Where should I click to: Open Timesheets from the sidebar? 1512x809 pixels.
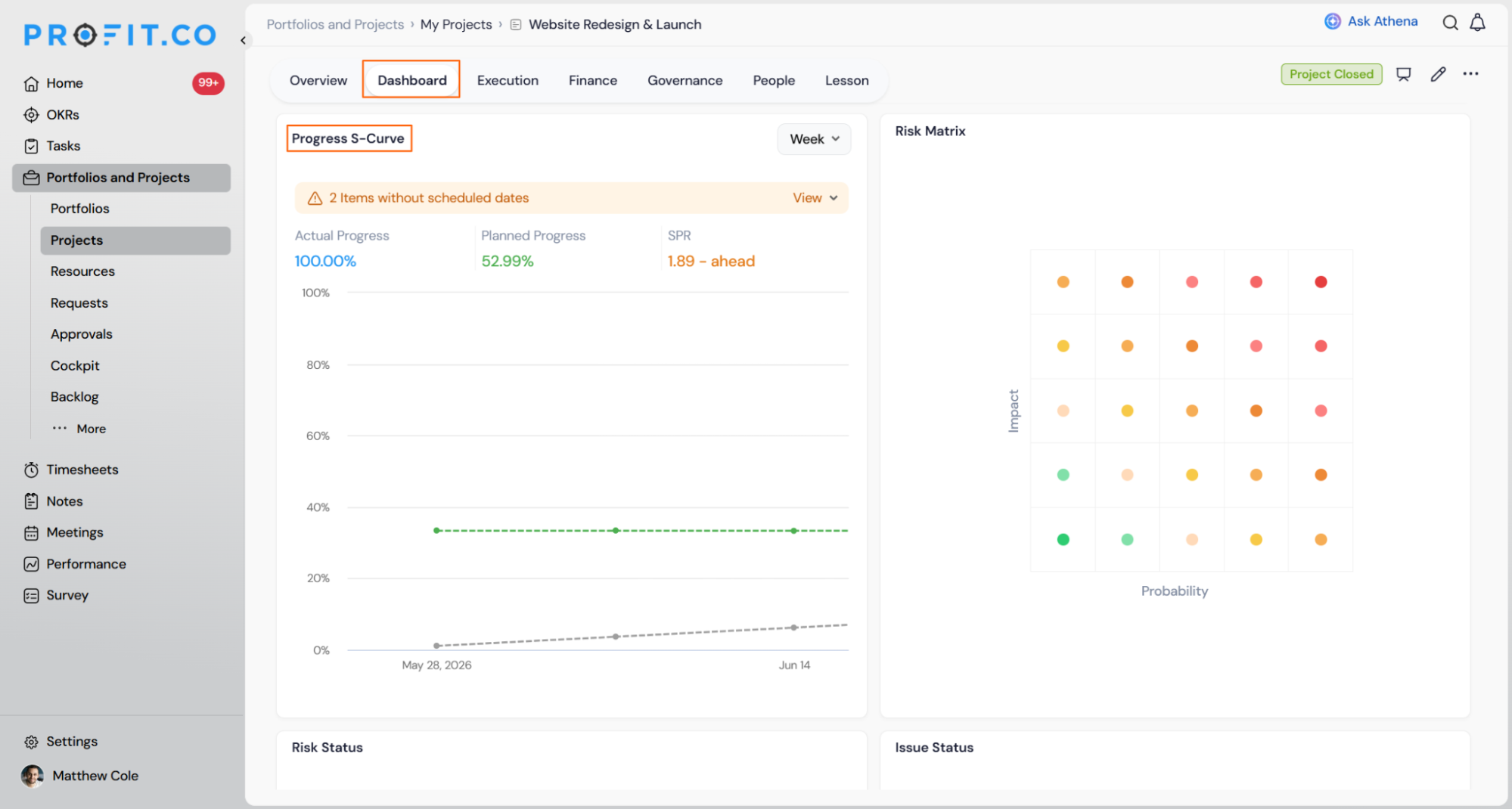82,470
